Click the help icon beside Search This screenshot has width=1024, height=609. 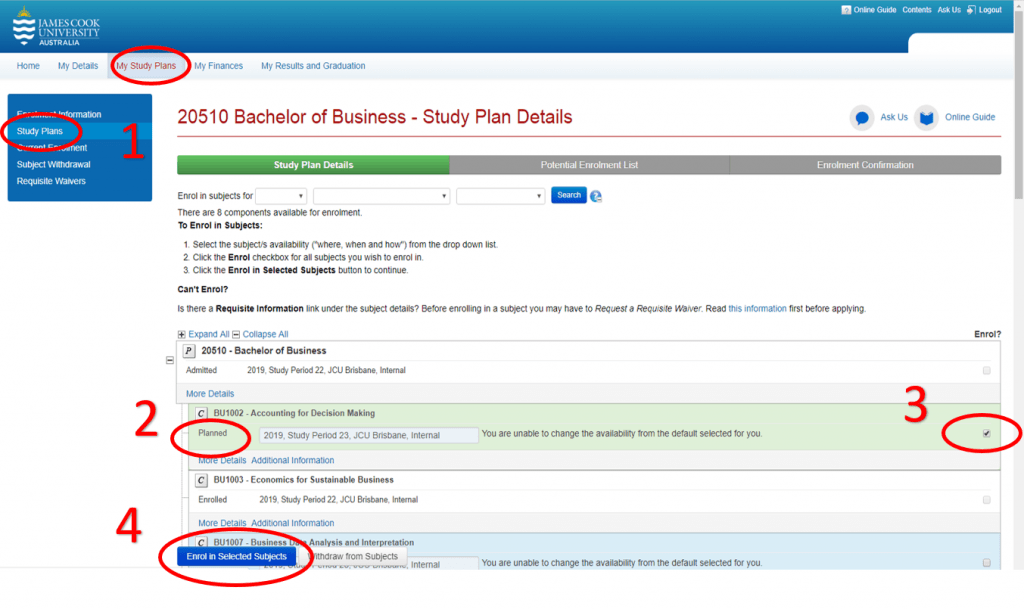[x=596, y=196]
